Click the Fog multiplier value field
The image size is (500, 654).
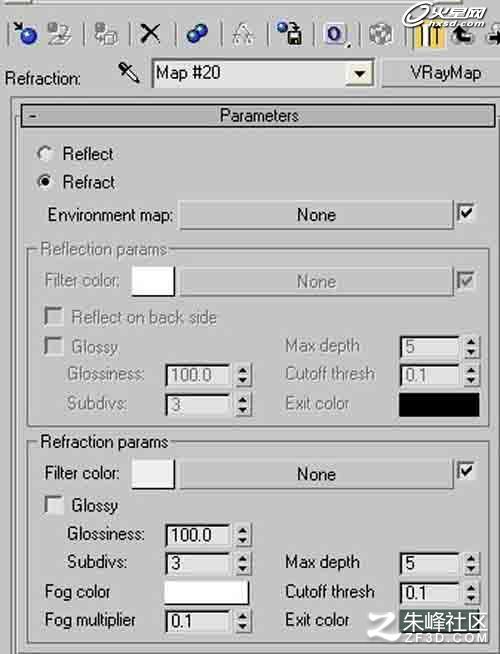[198, 621]
